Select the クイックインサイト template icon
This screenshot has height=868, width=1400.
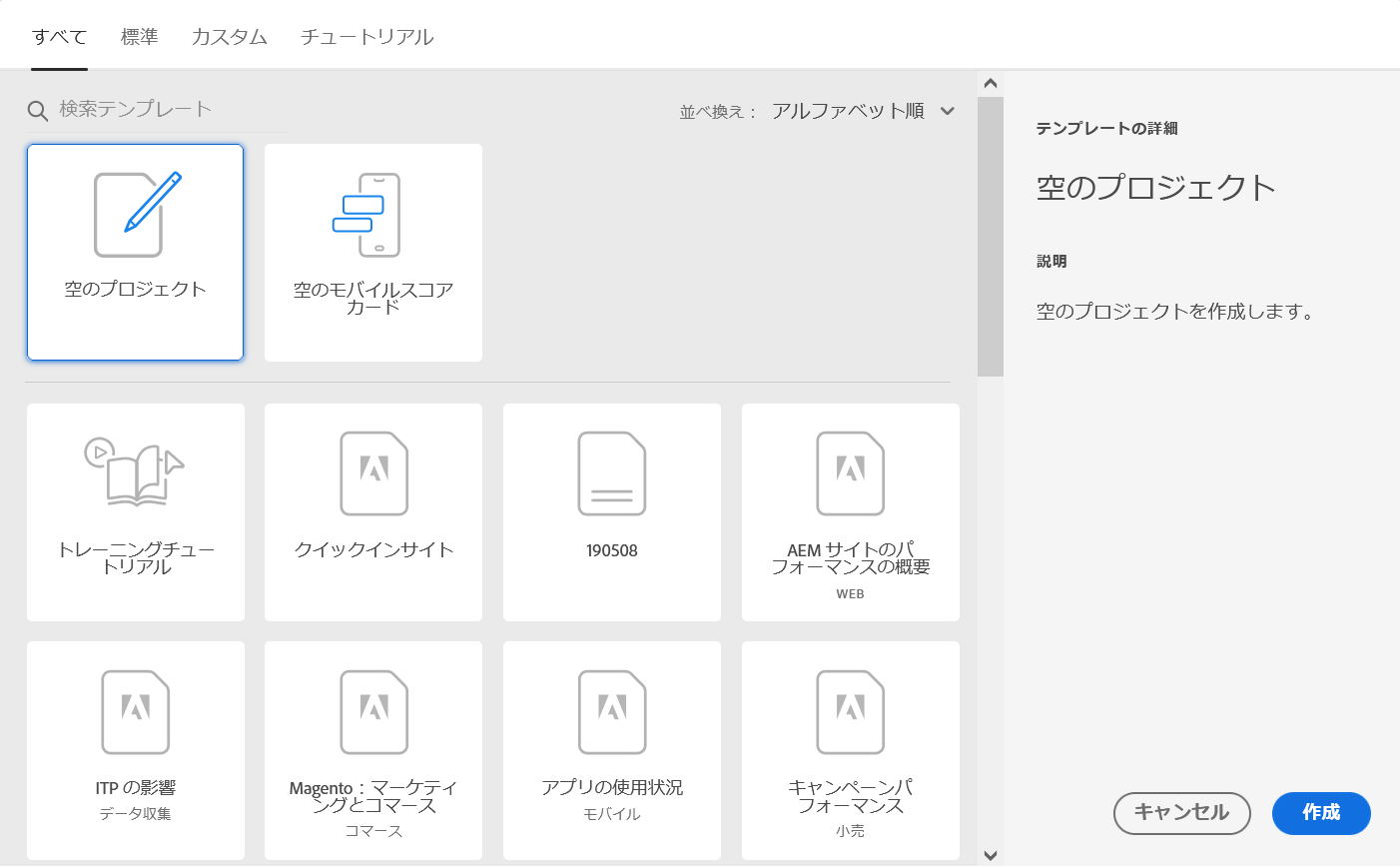373,473
